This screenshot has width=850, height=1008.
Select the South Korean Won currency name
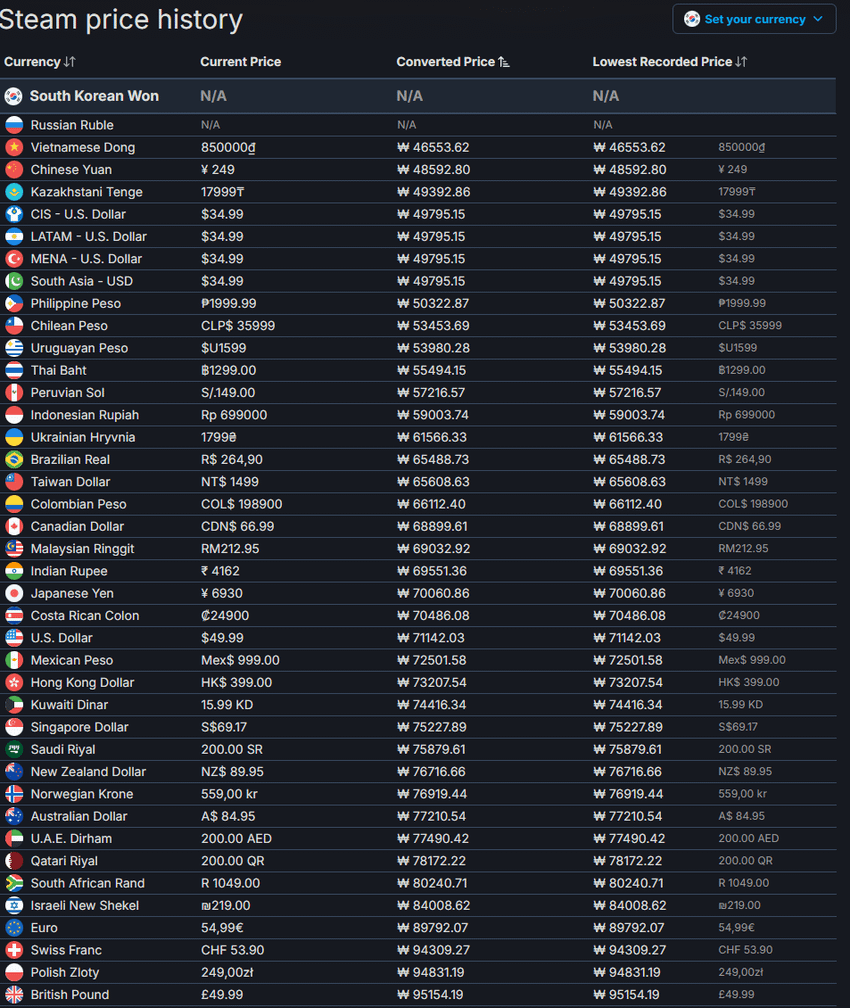click(94, 96)
